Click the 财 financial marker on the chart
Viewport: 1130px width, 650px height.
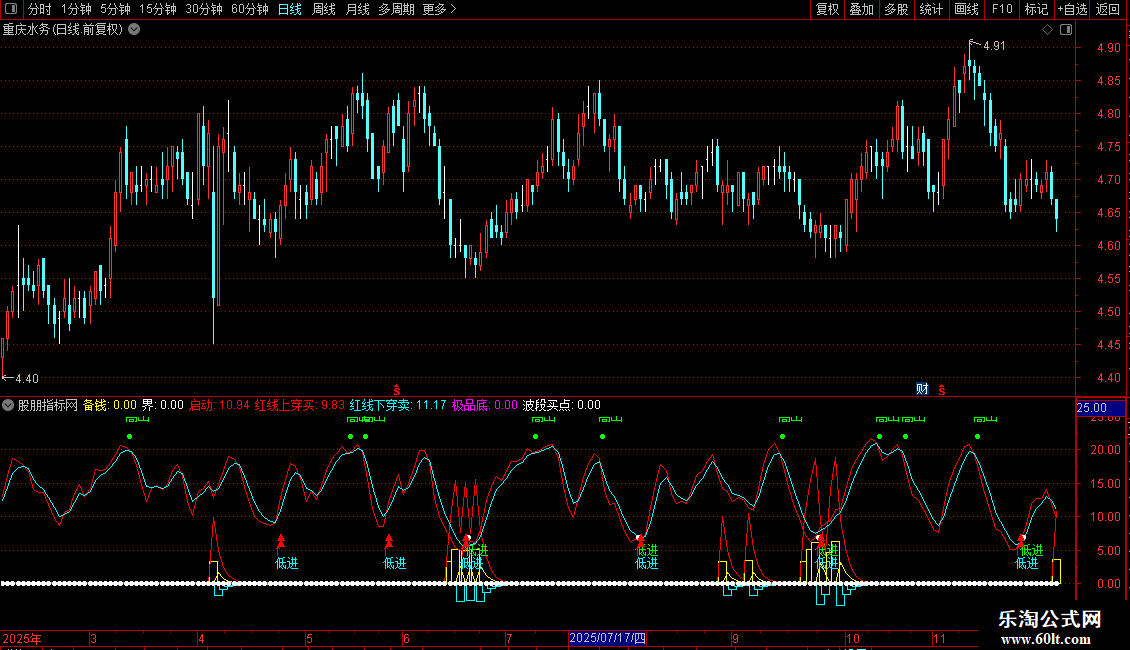pyautogui.click(x=922, y=389)
